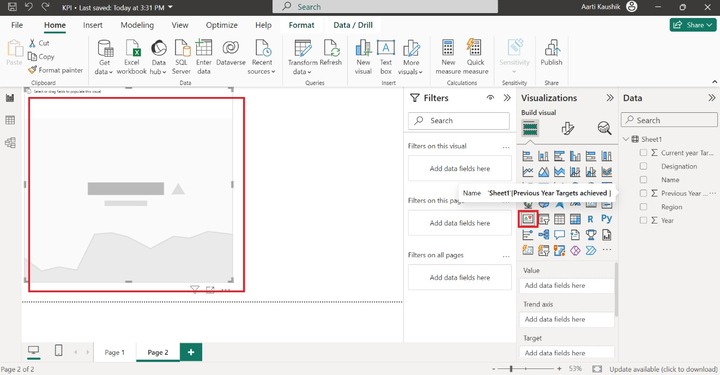The width and height of the screenshot is (720, 375).
Task: Click Update available download notice
Action: tap(663, 369)
